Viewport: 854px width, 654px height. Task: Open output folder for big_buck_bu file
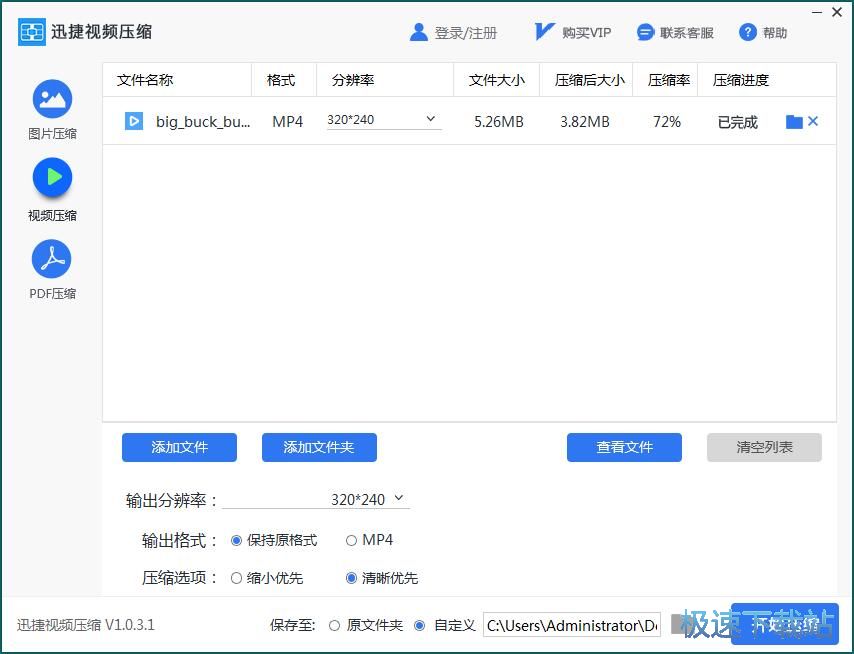(x=794, y=121)
